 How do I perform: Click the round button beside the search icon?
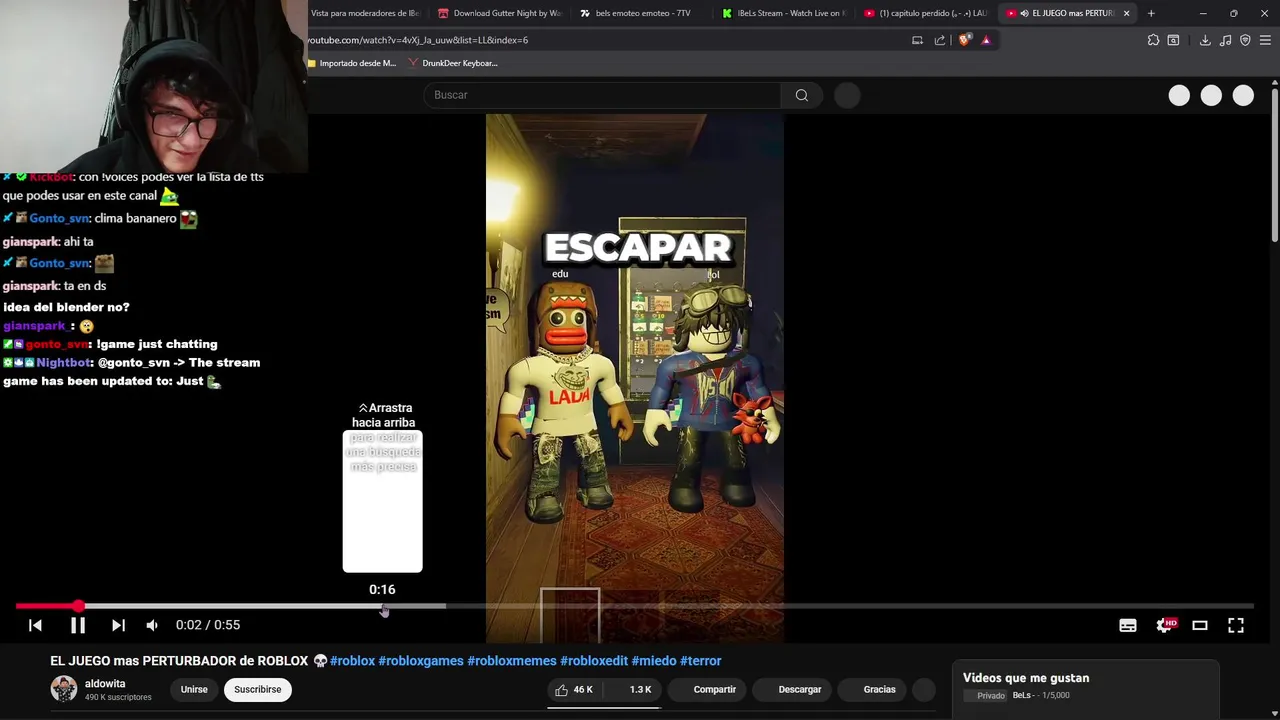(x=847, y=95)
